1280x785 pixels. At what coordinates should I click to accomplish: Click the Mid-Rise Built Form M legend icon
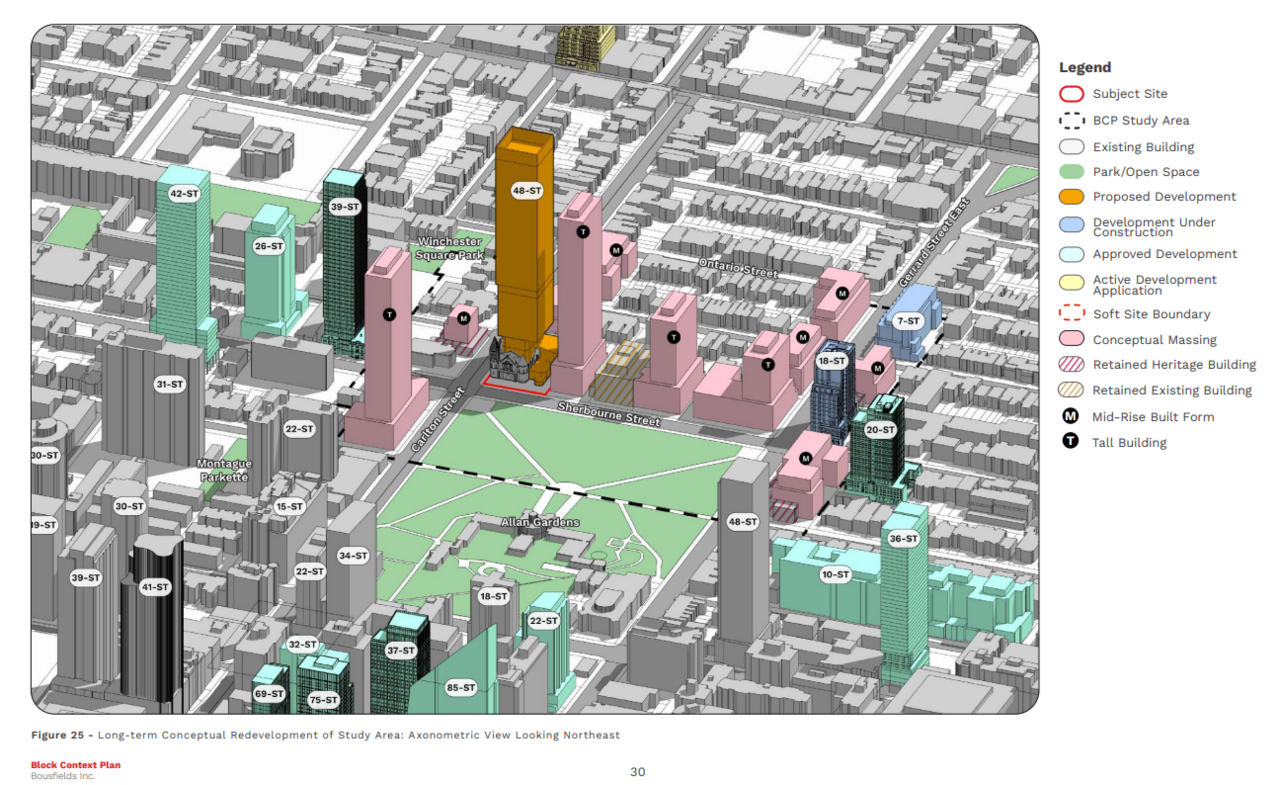click(x=1071, y=417)
